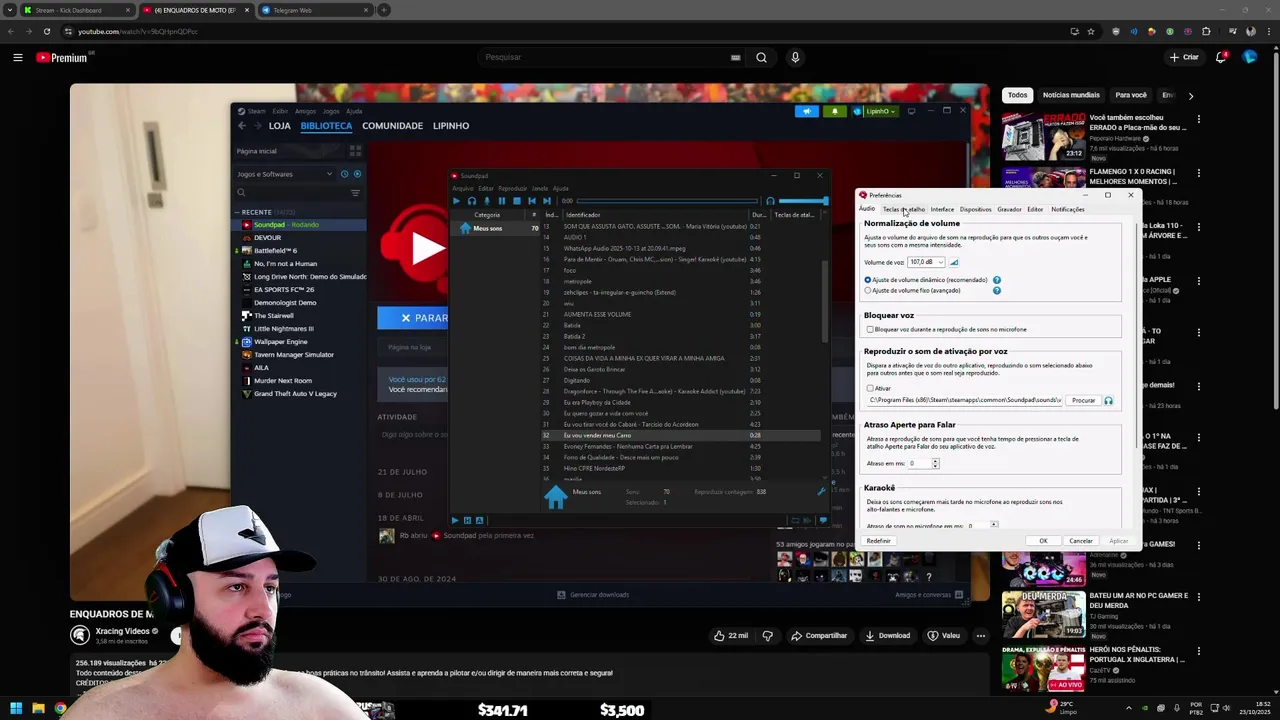The height and width of the screenshot is (720, 1280).
Task: Open YouTube hamburger guide menu
Action: [18, 57]
